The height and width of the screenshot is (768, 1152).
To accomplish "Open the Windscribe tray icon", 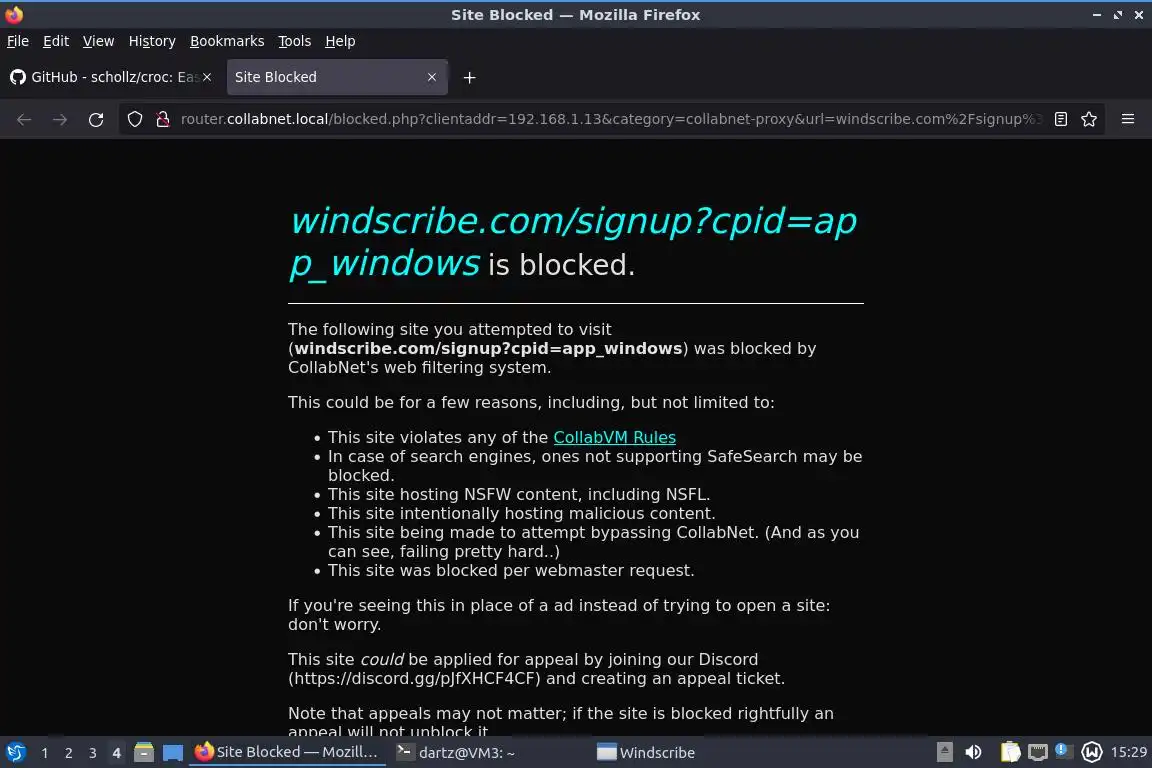I will tap(1092, 752).
